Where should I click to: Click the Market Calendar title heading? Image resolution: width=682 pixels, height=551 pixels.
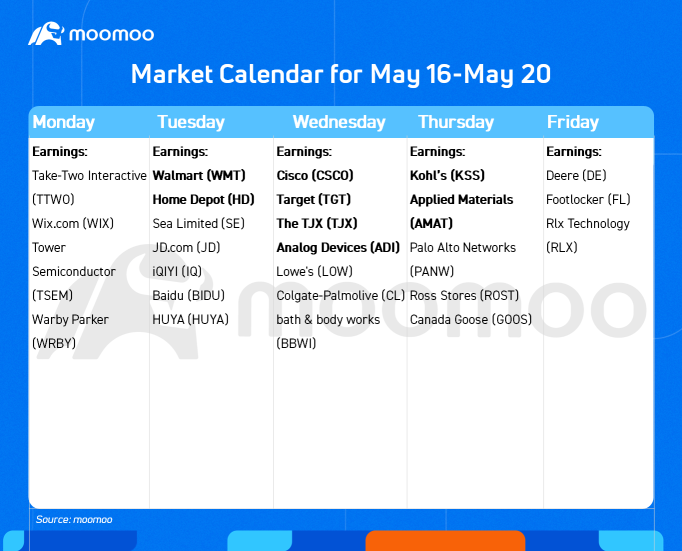(x=341, y=74)
